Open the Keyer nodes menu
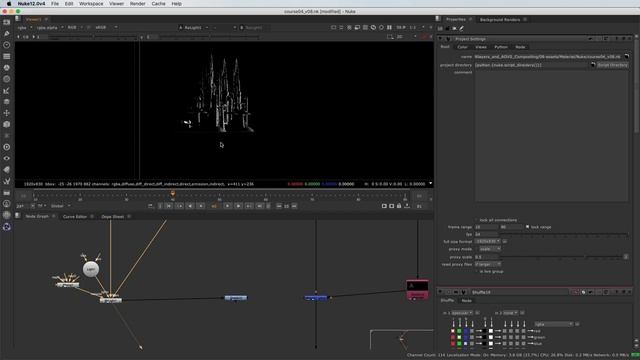The width and height of the screenshot is (640, 360). pyautogui.click(x=7, y=91)
